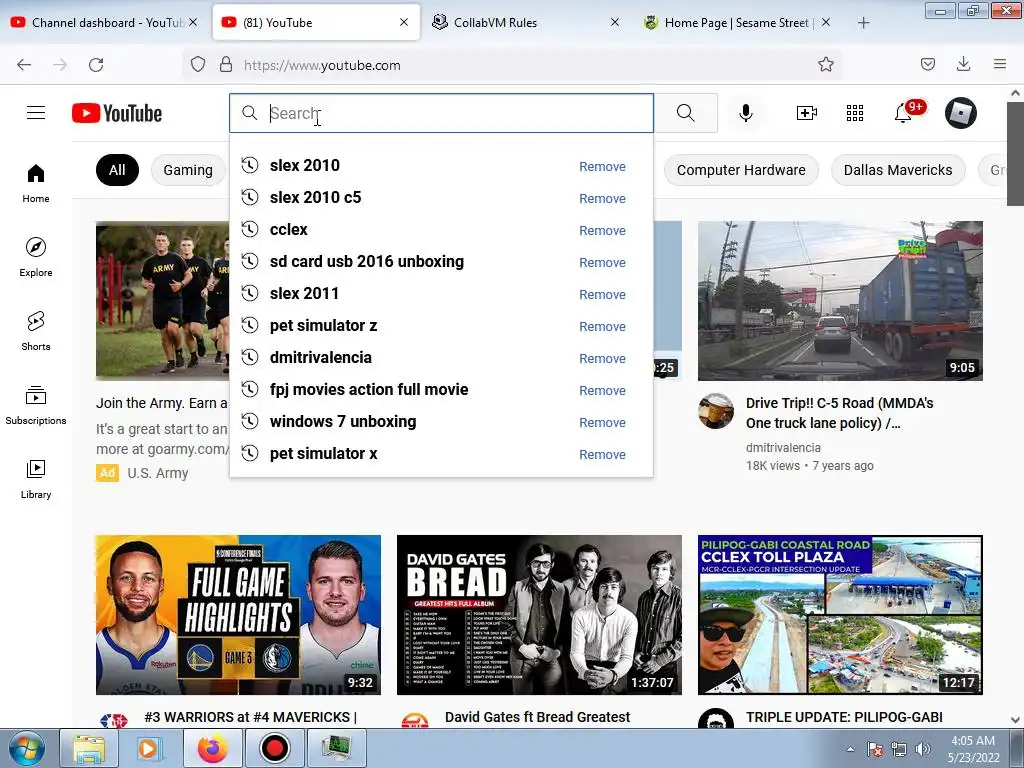The image size is (1024, 768).
Task: Click the history icon beside cclex suggestion
Action: [249, 229]
